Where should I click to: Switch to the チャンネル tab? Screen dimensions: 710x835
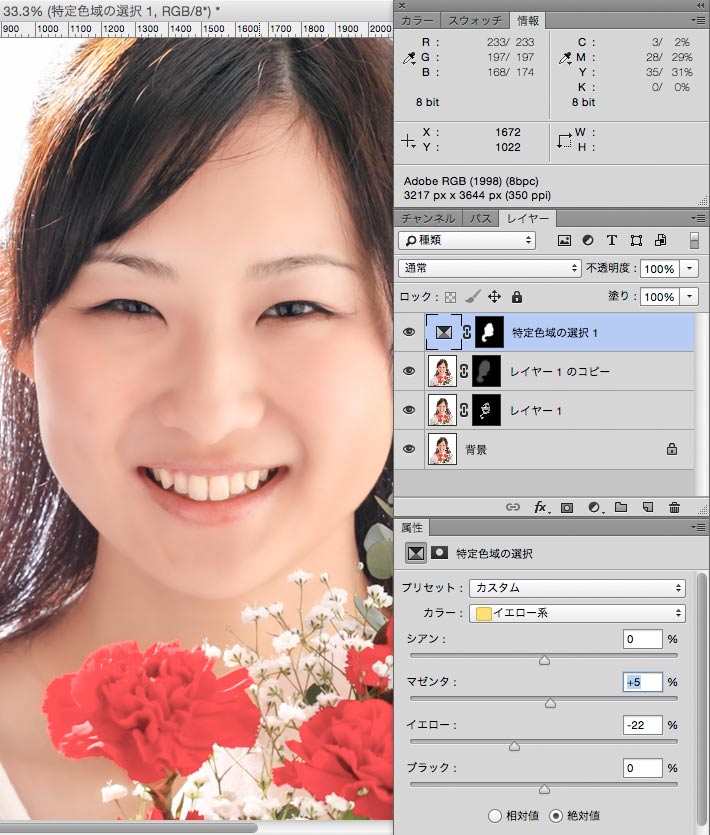point(428,218)
